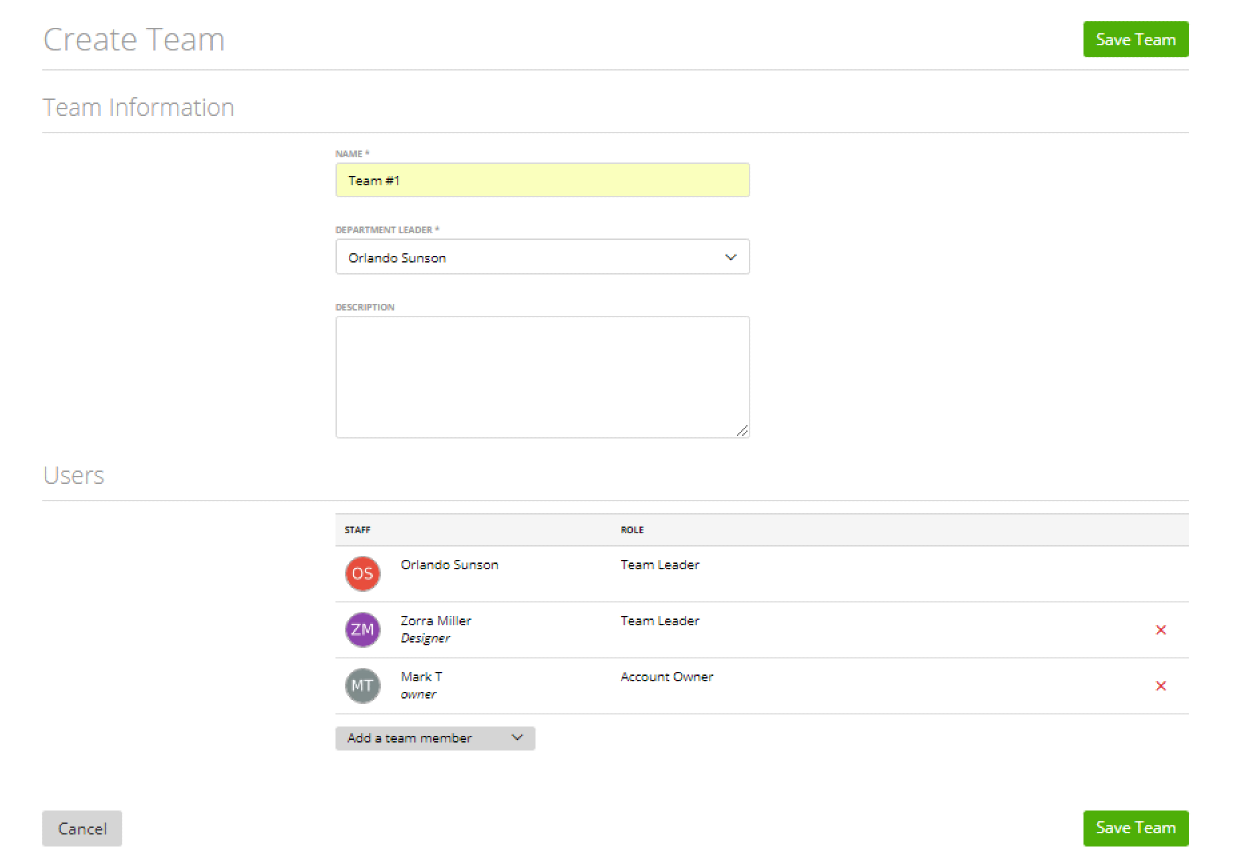Click the bottom Save Team button
Image resolution: width=1245 pixels, height=861 pixels.
point(1136,828)
